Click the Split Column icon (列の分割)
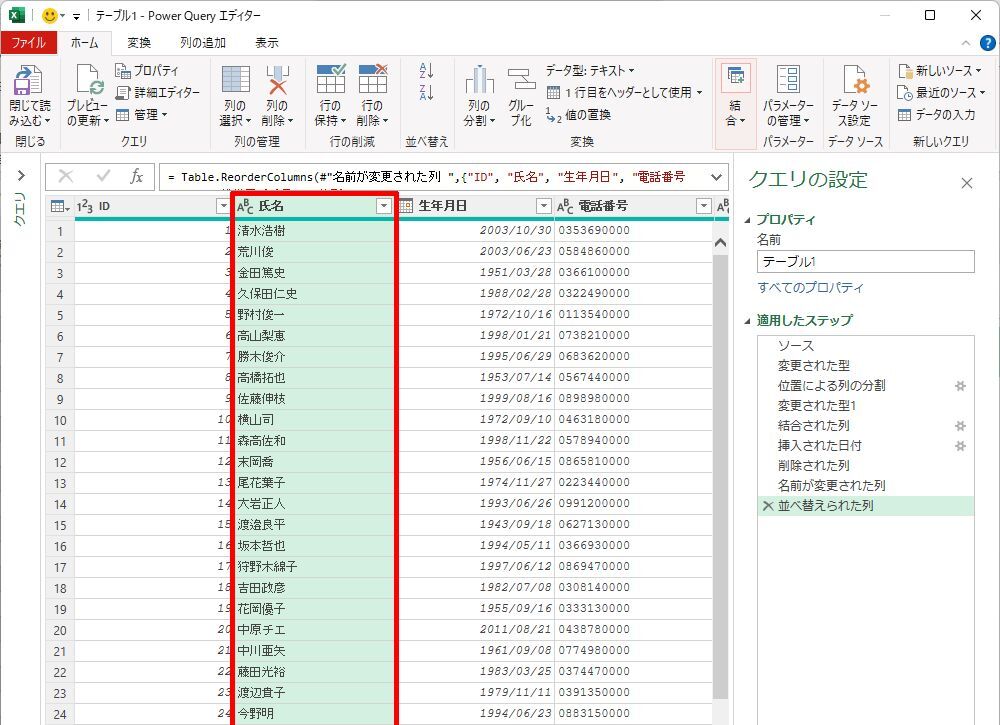Viewport: 1000px width, 725px height. point(479,82)
